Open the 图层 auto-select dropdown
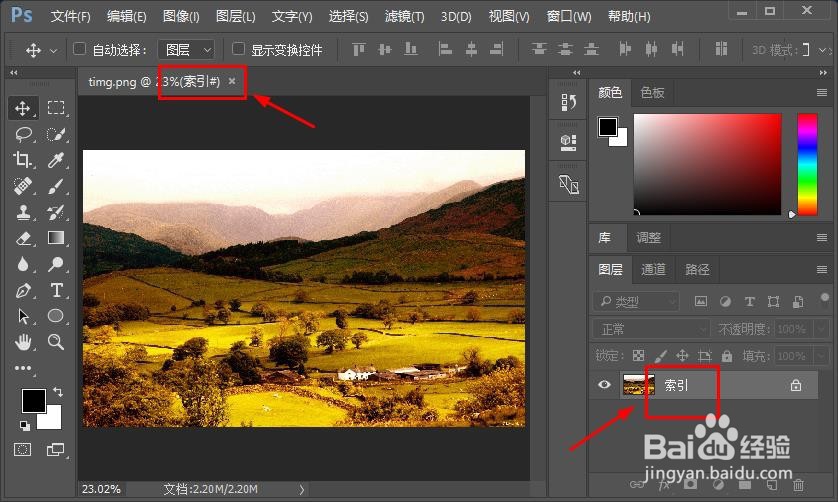 [187, 50]
